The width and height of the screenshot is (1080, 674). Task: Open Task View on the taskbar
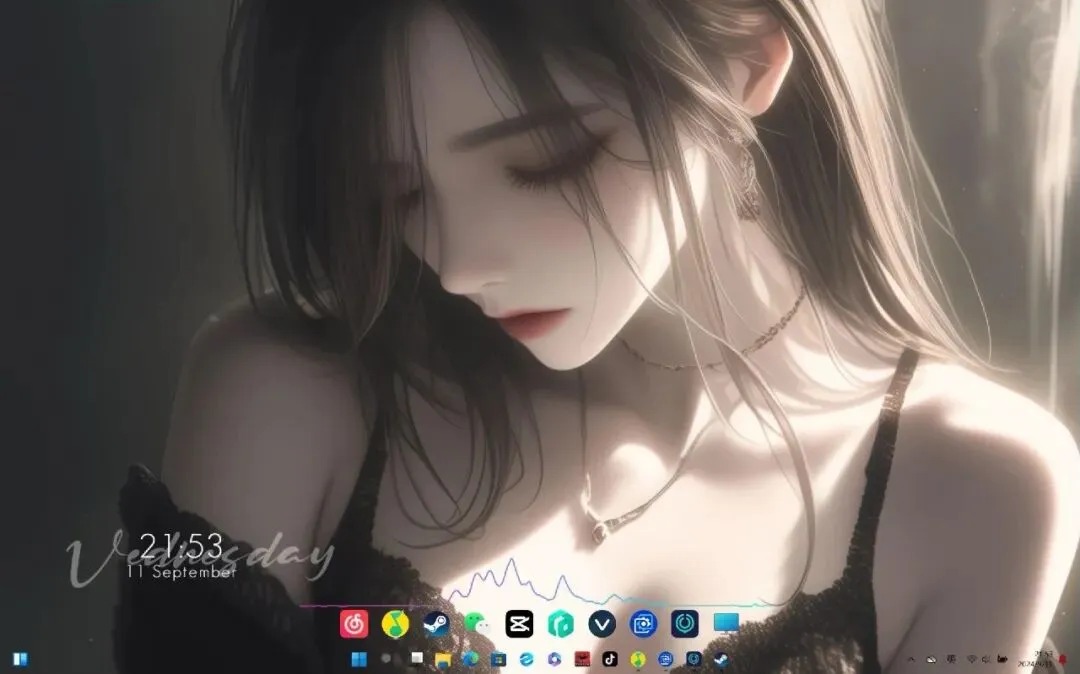(417, 657)
